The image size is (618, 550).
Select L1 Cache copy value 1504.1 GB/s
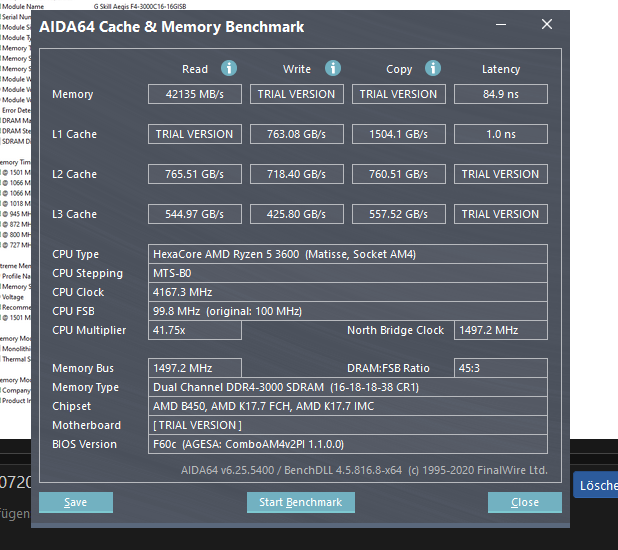(399, 134)
